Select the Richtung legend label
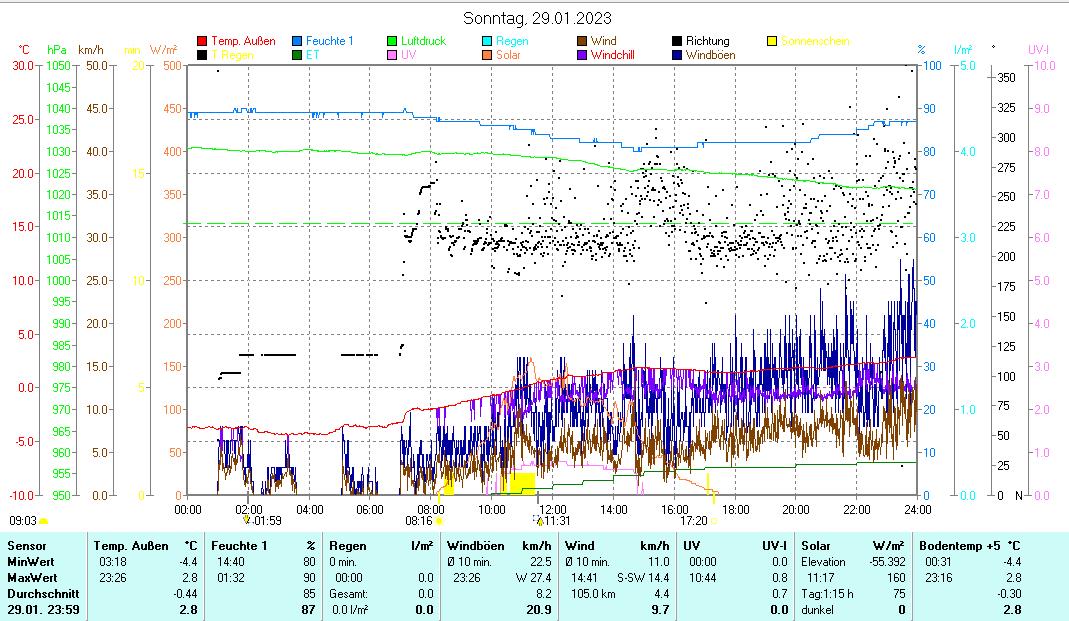The image size is (1069, 621). pyautogui.click(x=707, y=41)
